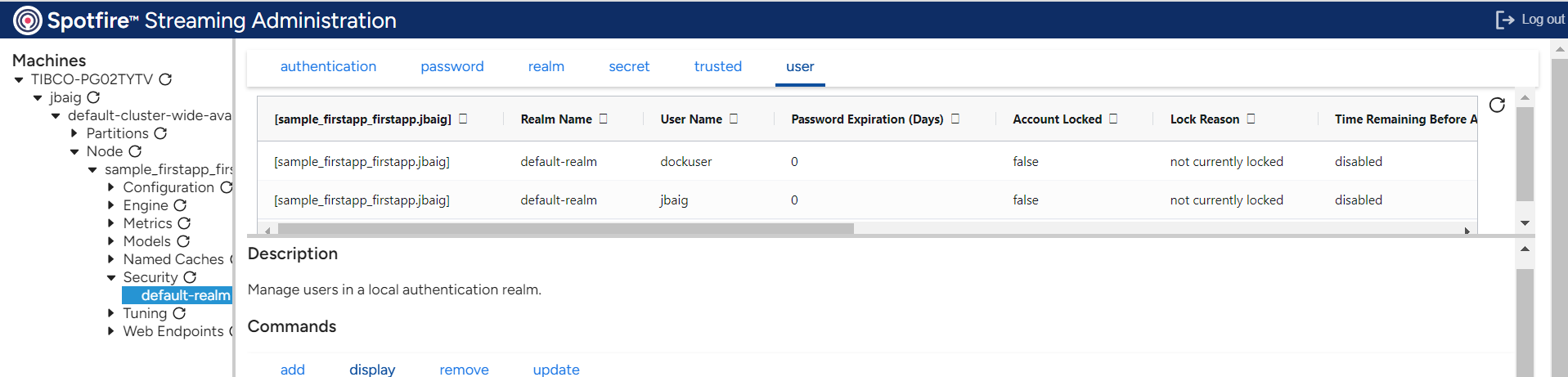Viewport: 1568px width, 377px height.
Task: Toggle the User Name column checkbox
Action: coord(734,119)
